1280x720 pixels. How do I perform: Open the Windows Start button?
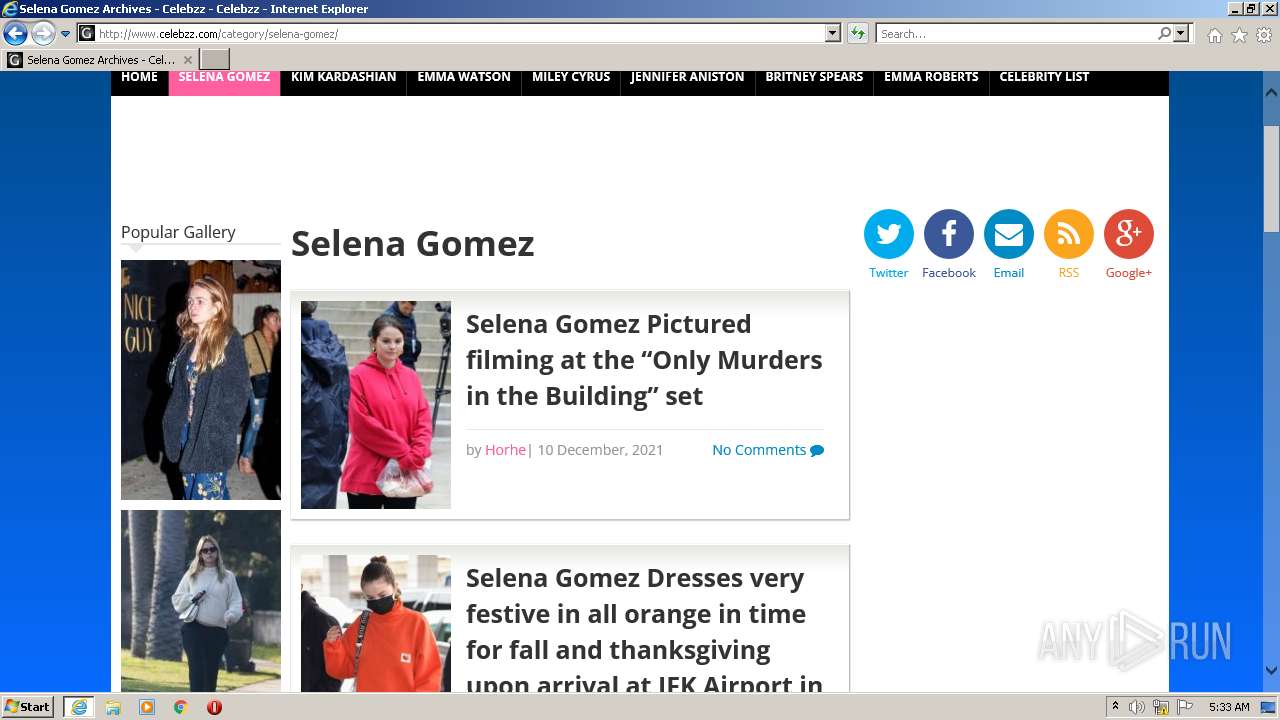pyautogui.click(x=28, y=707)
